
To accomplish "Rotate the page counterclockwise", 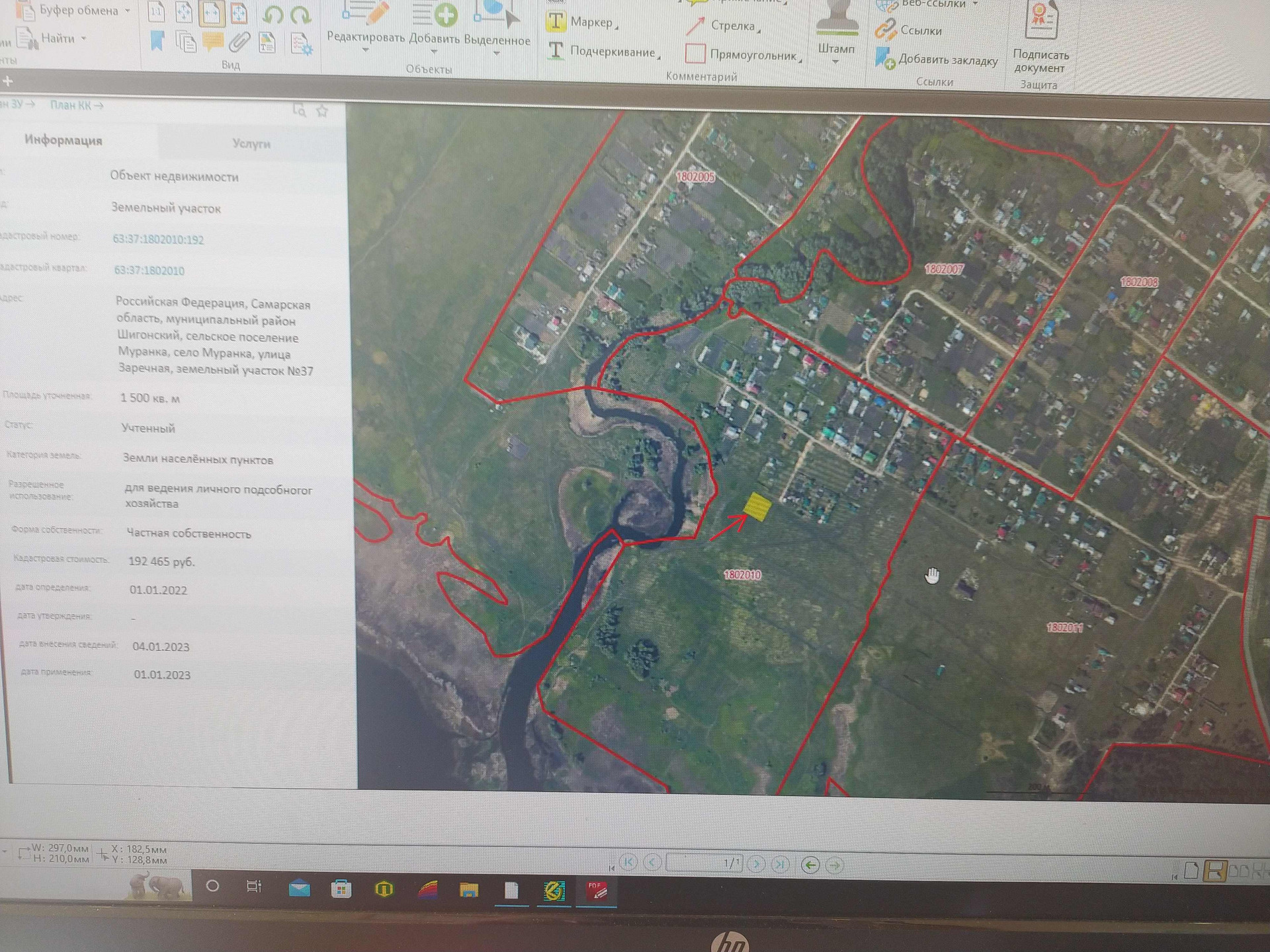I will click(273, 14).
